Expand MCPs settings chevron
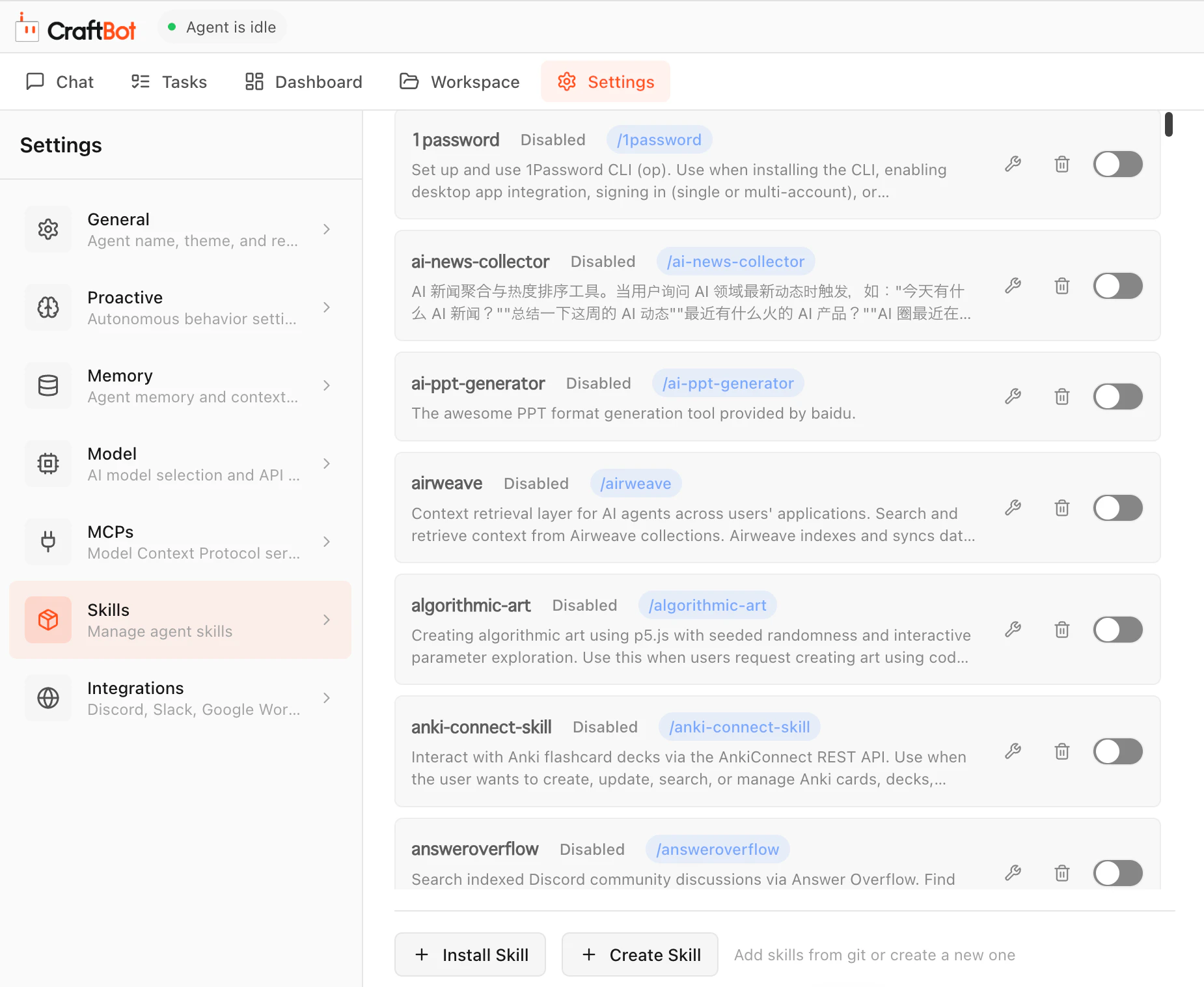 point(327,542)
